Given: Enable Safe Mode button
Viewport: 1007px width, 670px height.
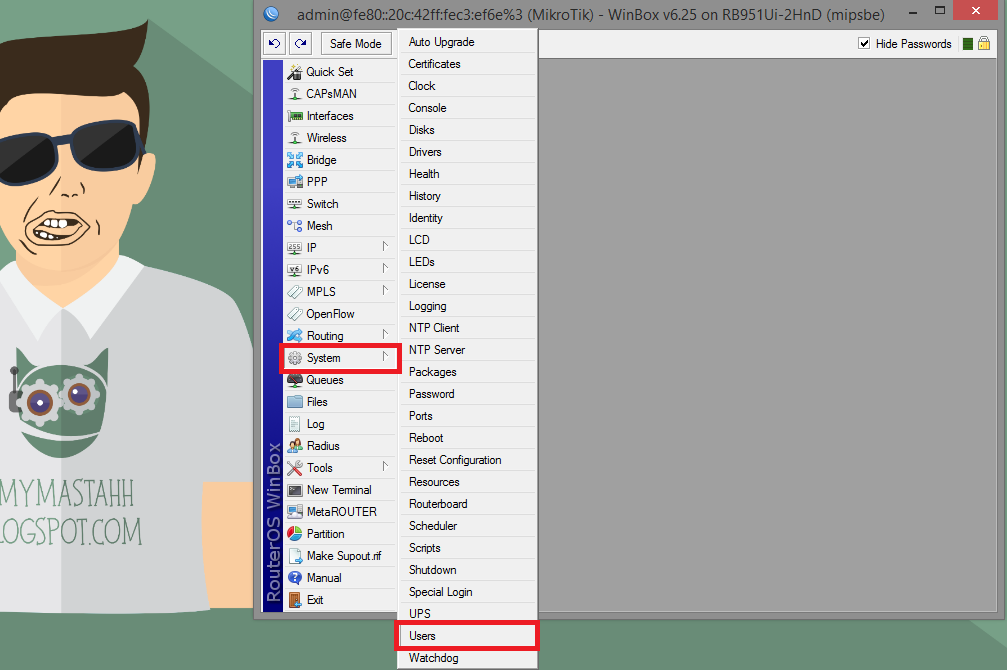Looking at the screenshot, I should 356,44.
